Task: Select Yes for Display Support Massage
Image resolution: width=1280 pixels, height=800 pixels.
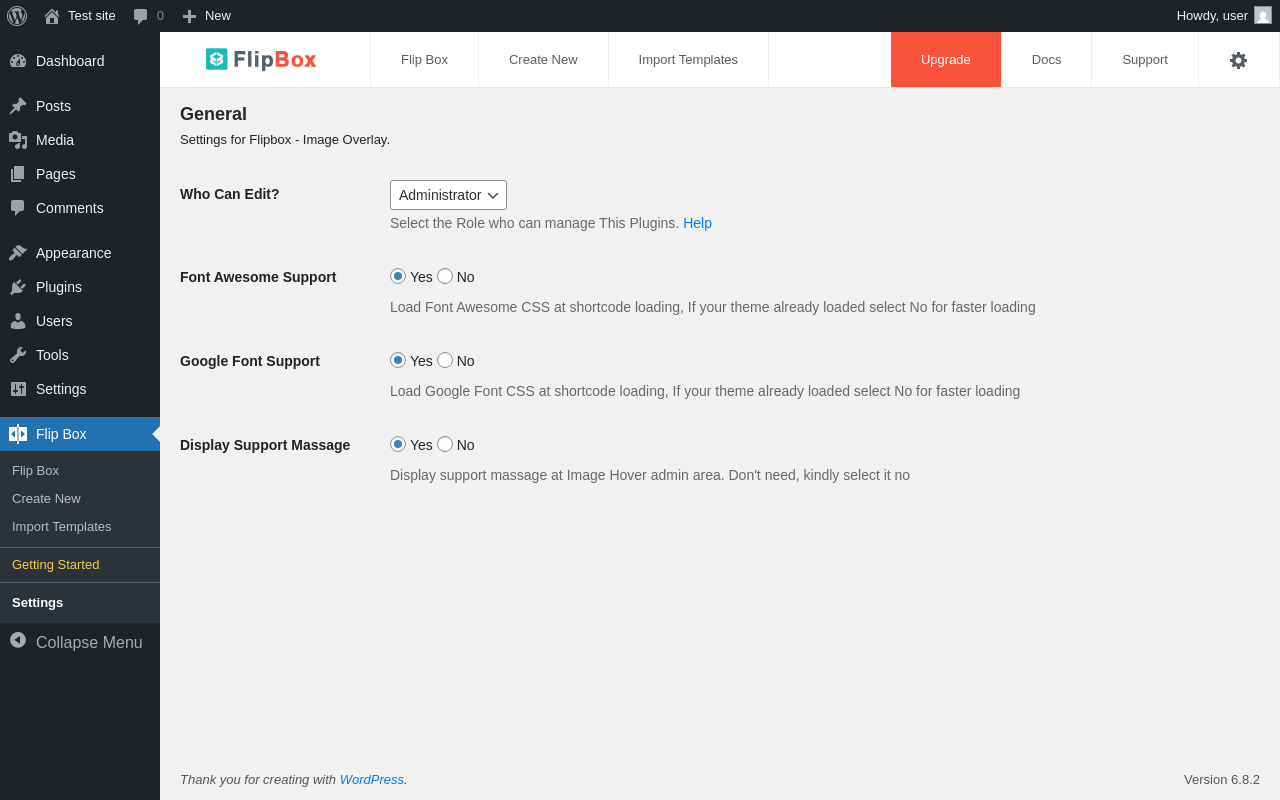Action: tap(398, 444)
